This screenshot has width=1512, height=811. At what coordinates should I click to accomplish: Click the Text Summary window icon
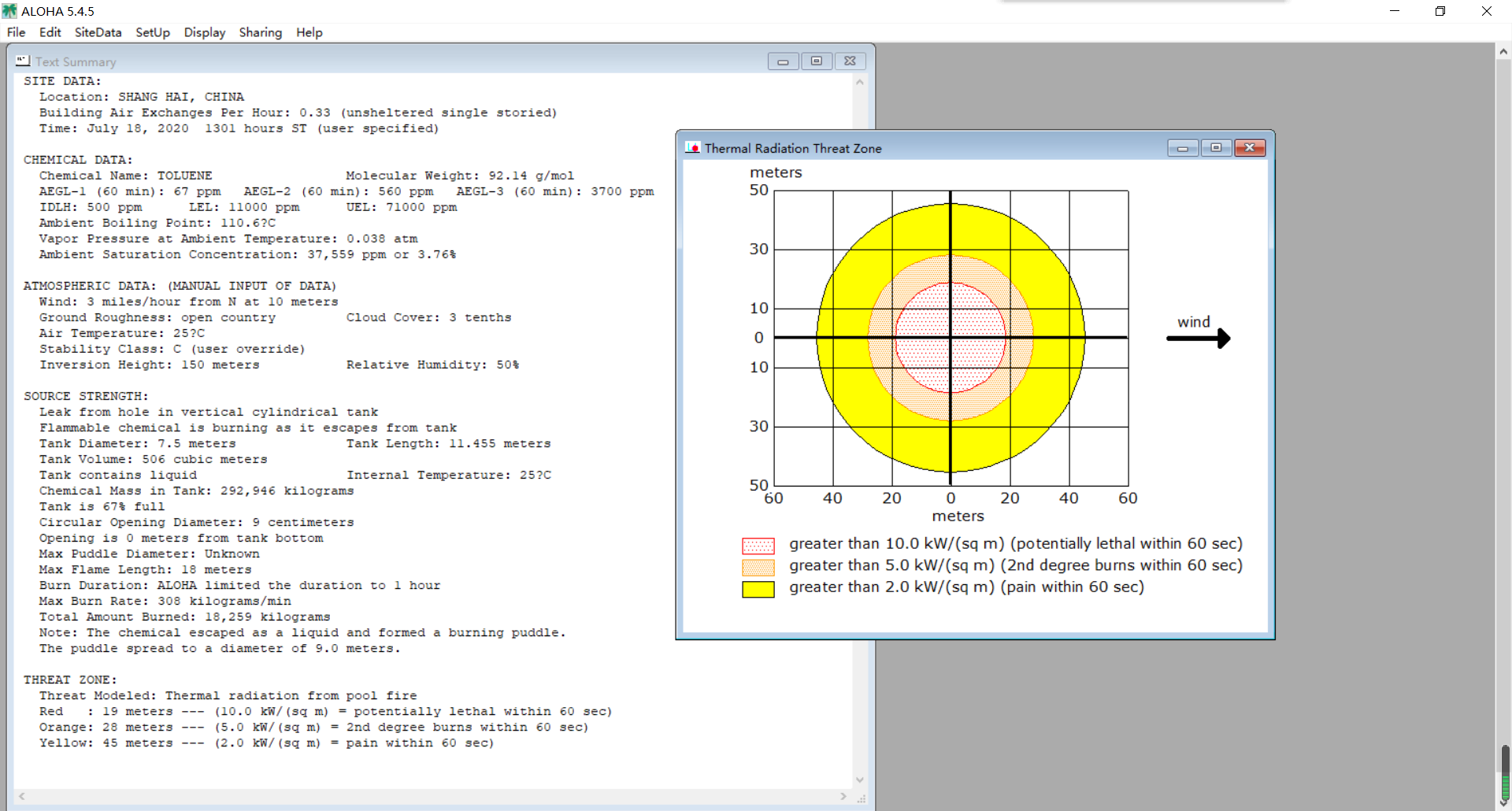click(x=23, y=61)
